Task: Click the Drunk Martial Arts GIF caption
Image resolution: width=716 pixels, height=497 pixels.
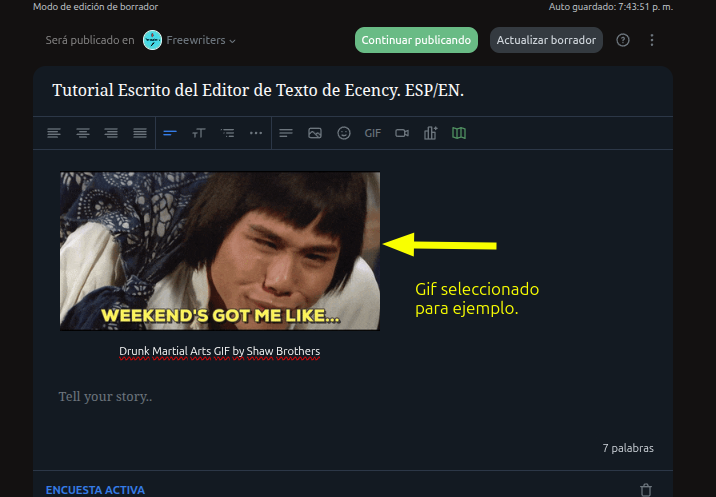Action: [x=220, y=351]
